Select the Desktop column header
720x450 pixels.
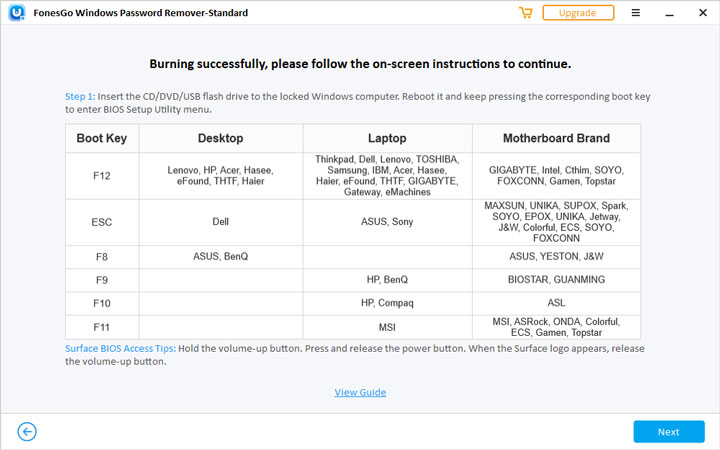click(220, 138)
